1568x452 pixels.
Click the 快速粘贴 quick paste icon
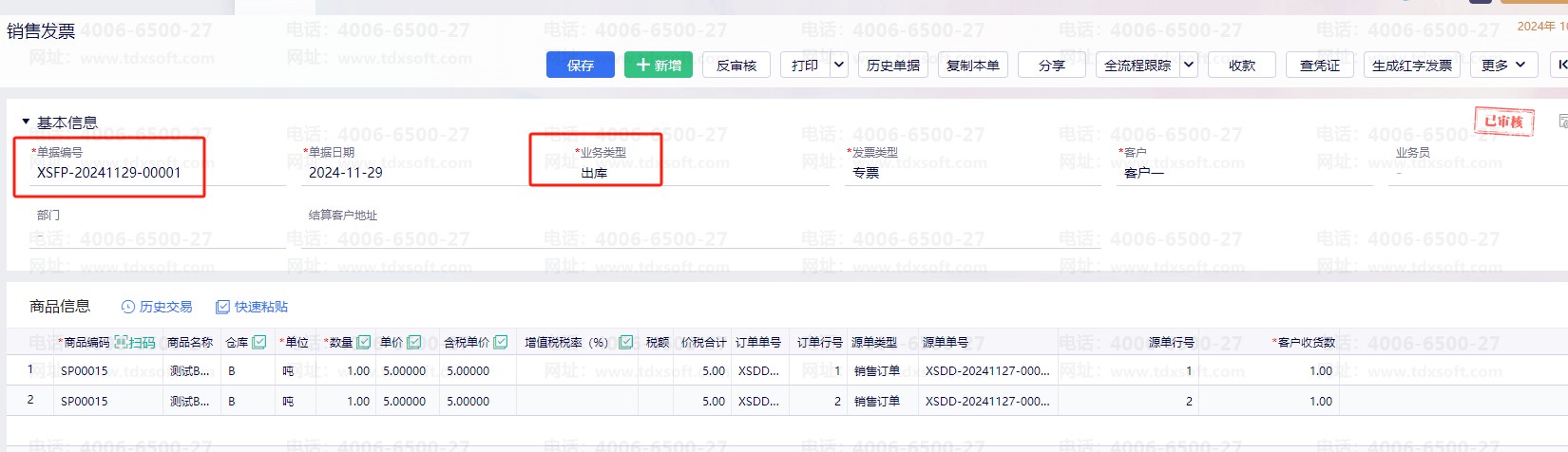pyautogui.click(x=223, y=307)
